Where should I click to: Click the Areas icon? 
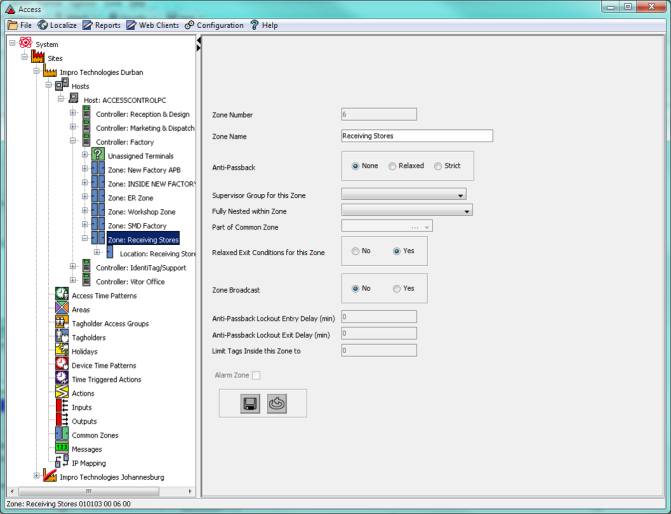pyautogui.click(x=62, y=309)
